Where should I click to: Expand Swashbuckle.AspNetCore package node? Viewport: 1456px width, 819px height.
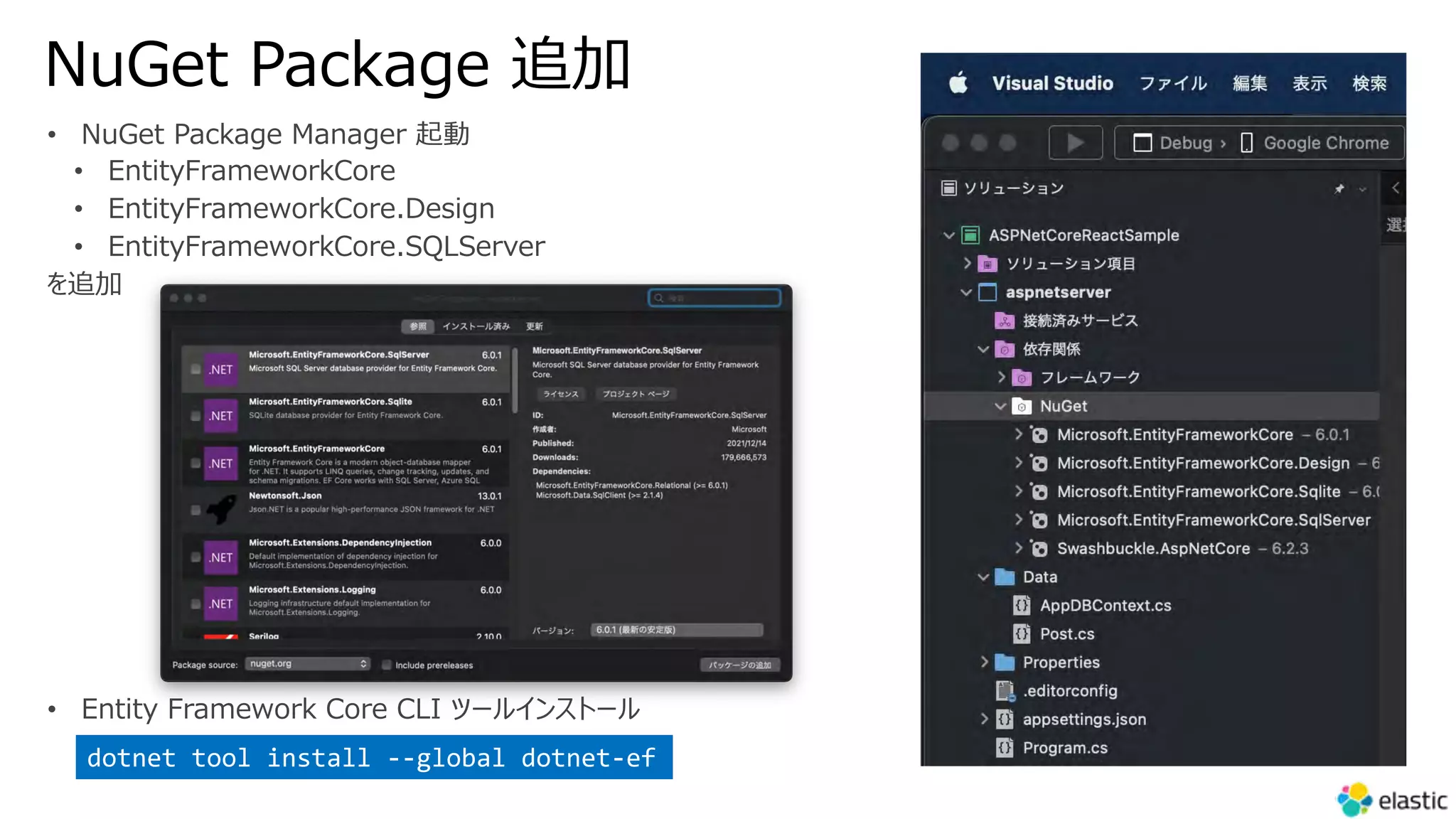pos(1018,547)
